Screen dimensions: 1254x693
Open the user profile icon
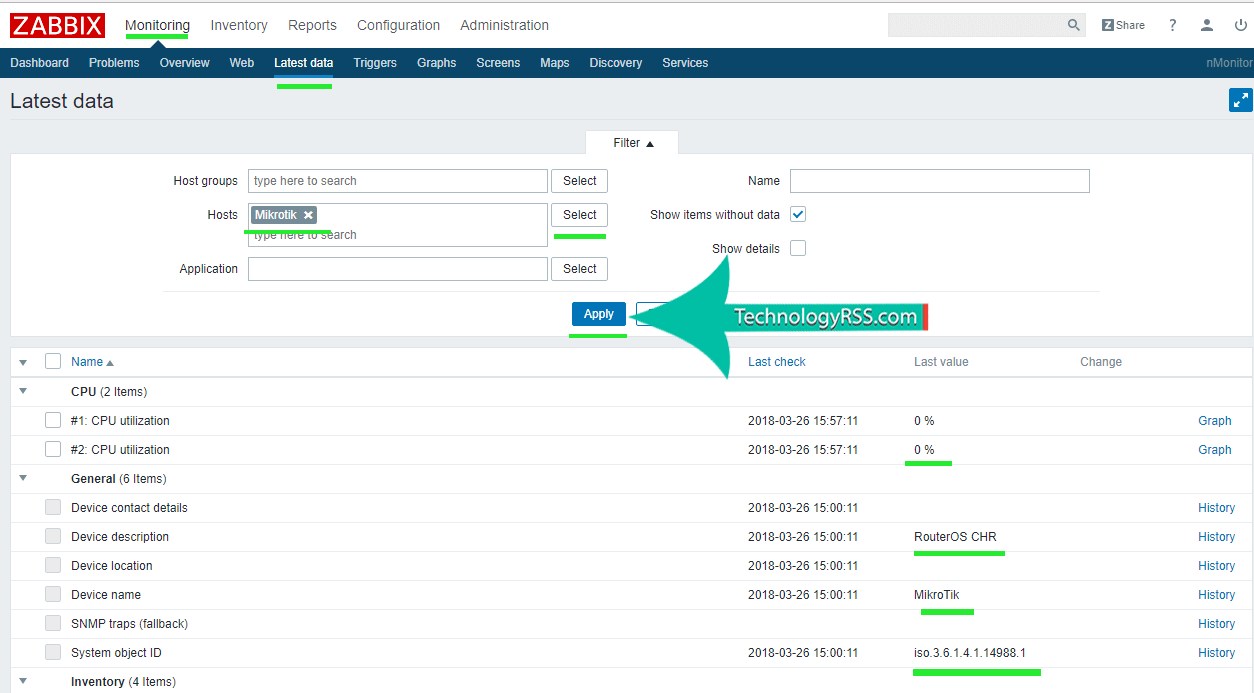pos(1207,25)
